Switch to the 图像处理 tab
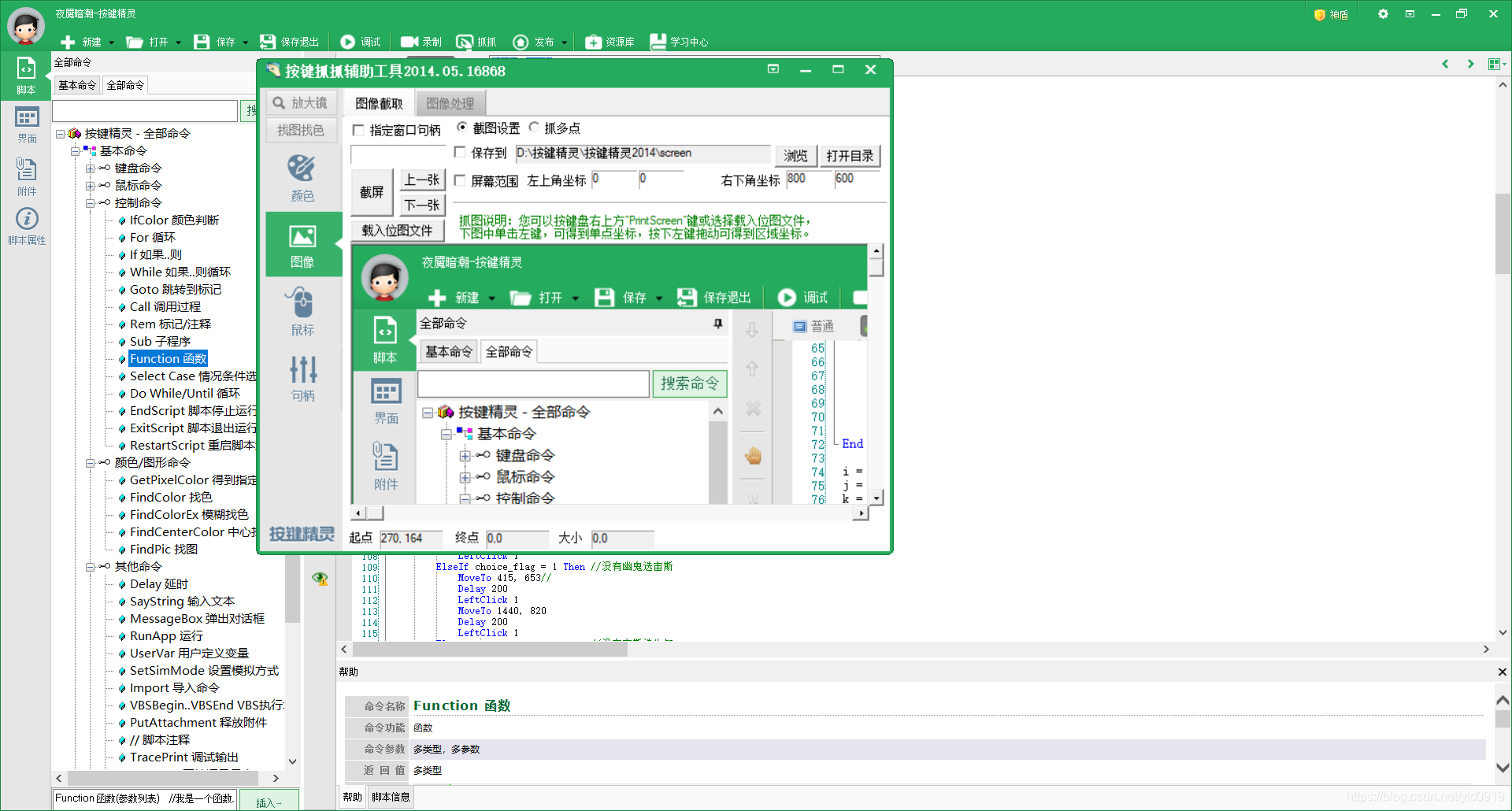 pos(450,103)
